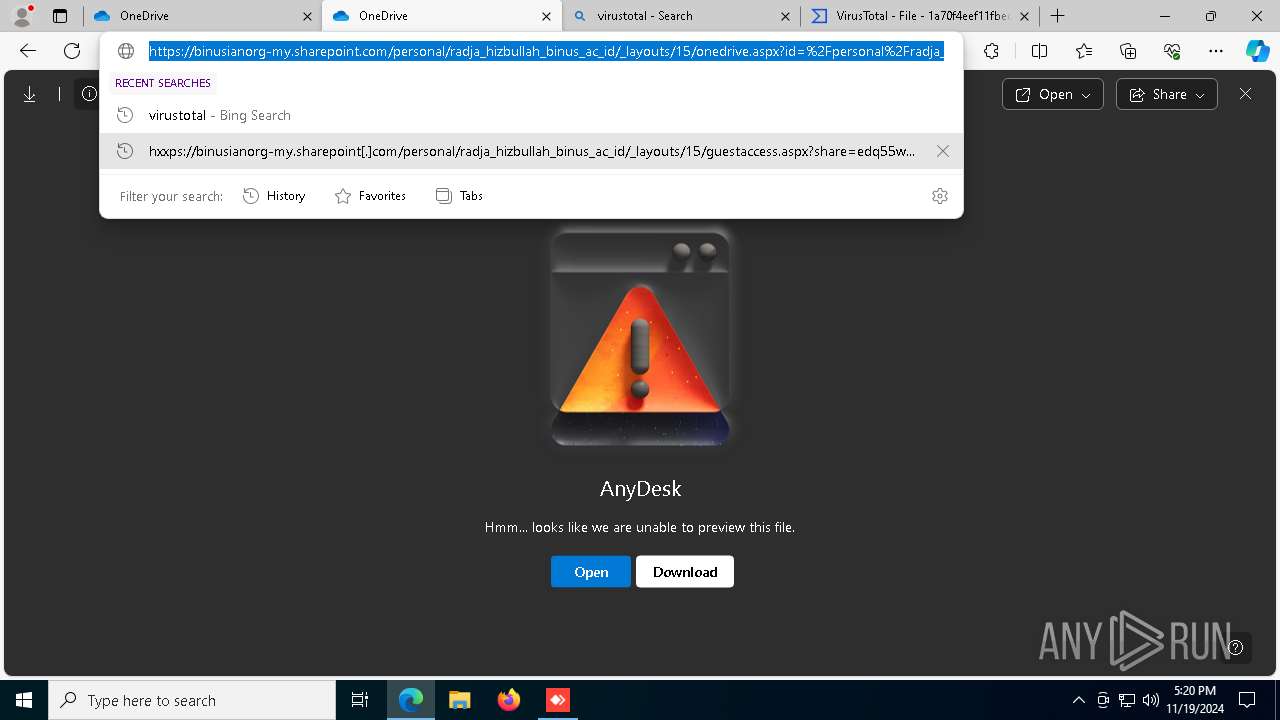Image resolution: width=1280 pixels, height=720 pixels.
Task: Switch to virustotal - Search tab
Action: click(680, 16)
